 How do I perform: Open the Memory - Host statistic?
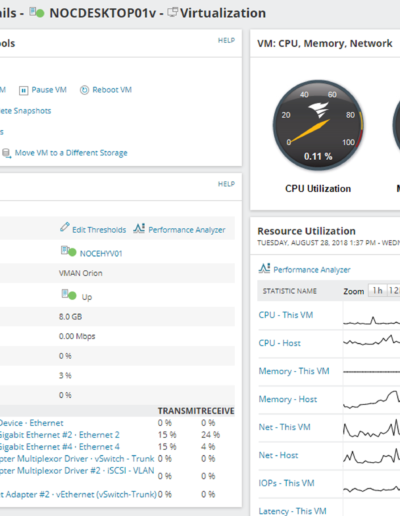[288, 399]
